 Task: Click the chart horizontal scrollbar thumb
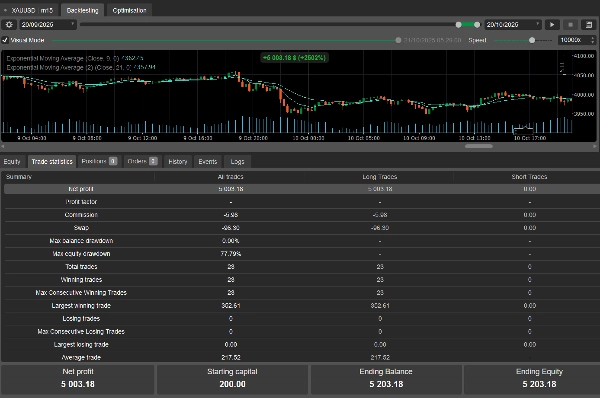point(479,146)
